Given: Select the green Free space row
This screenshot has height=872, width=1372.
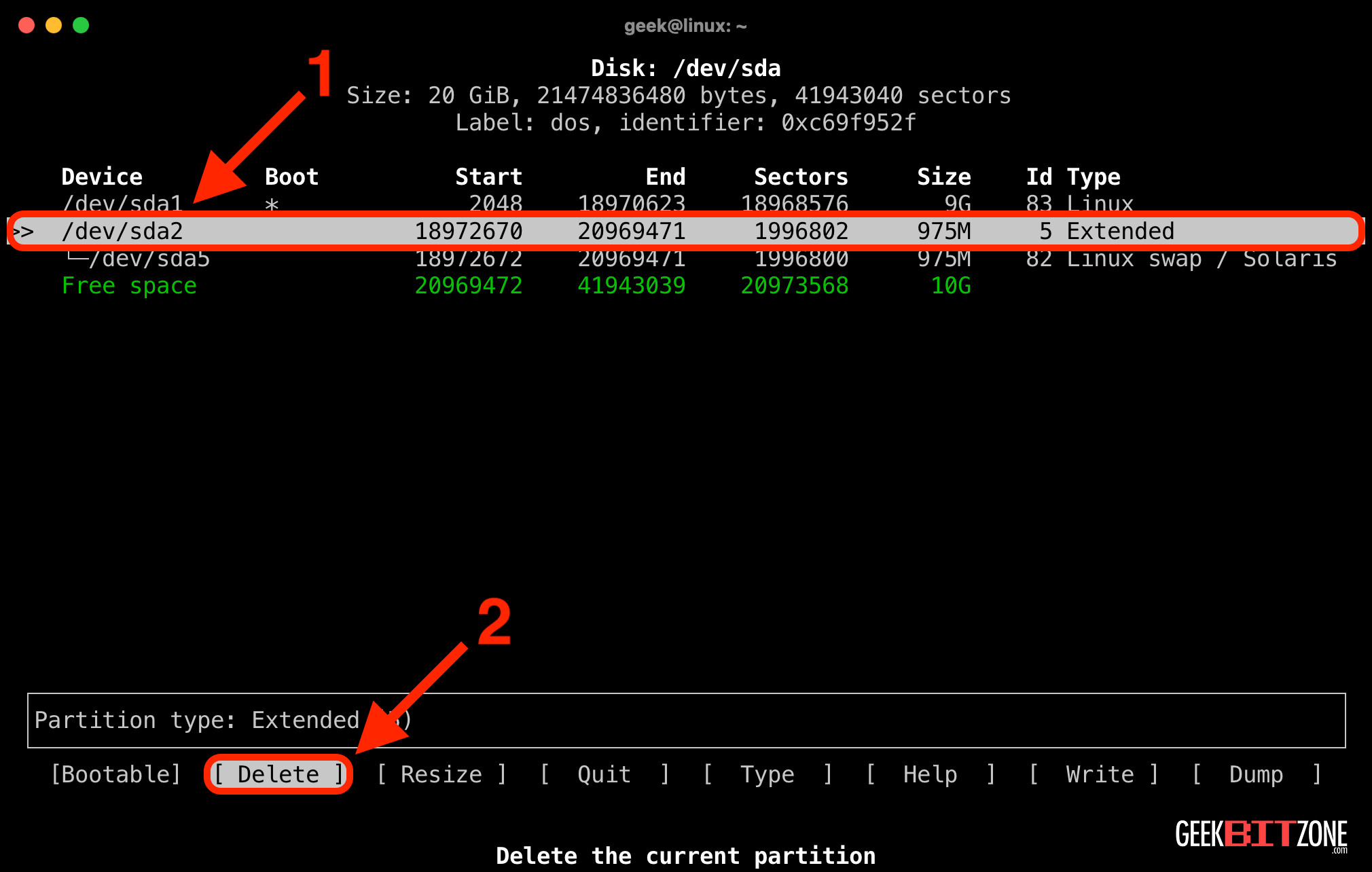Looking at the screenshot, I should click(x=129, y=285).
